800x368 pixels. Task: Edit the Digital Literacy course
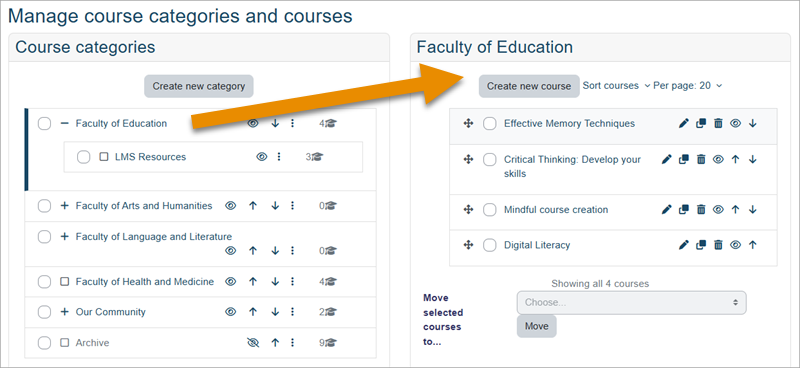coord(684,245)
